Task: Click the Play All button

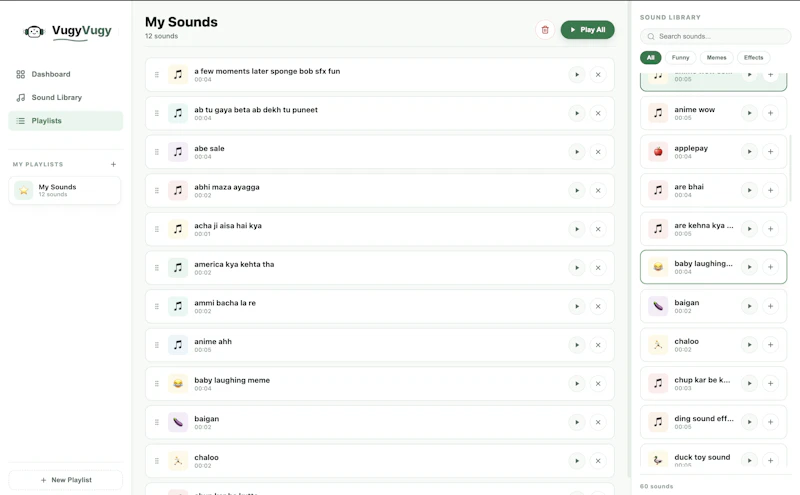Action: (587, 30)
